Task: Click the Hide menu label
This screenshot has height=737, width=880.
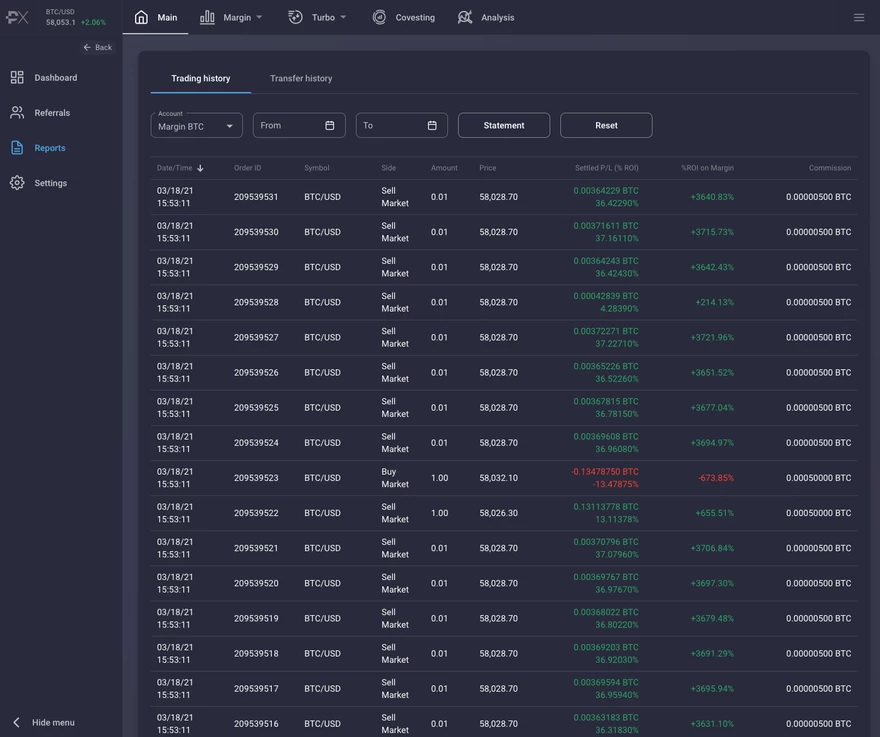Action: (53, 722)
